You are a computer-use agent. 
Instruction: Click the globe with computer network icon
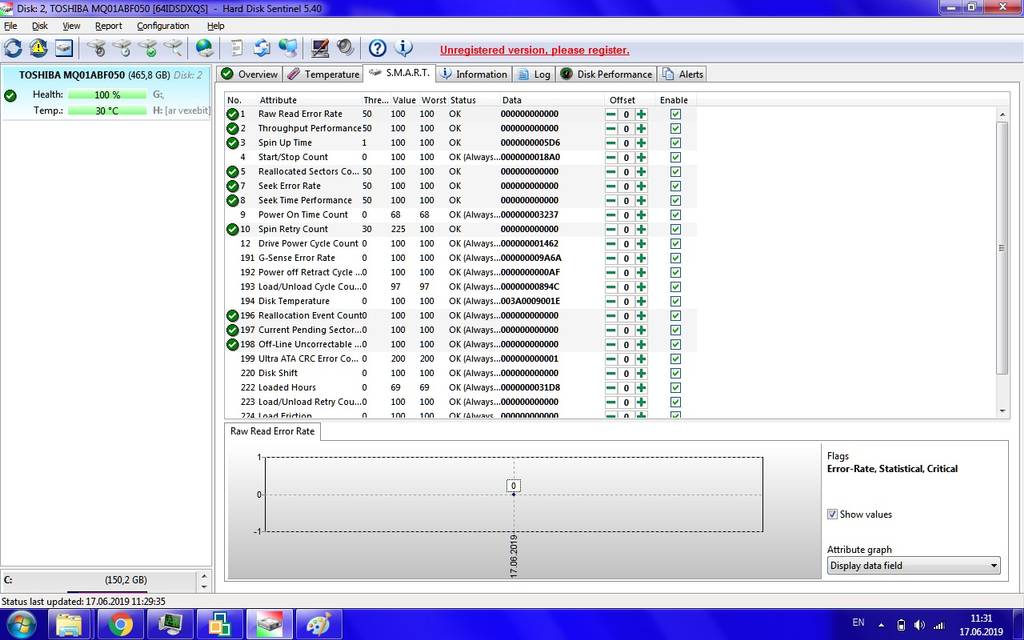click(x=288, y=48)
